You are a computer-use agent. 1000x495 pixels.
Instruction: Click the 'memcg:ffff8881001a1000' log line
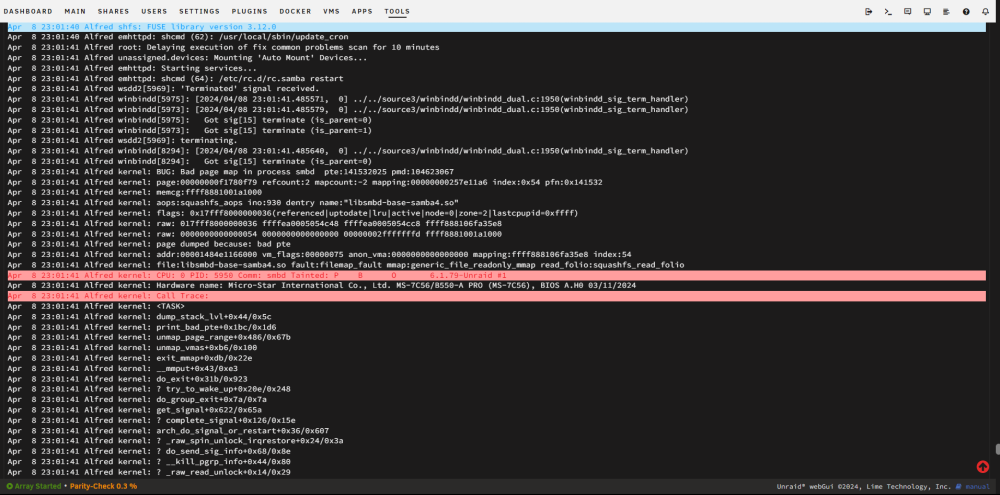coord(135,192)
